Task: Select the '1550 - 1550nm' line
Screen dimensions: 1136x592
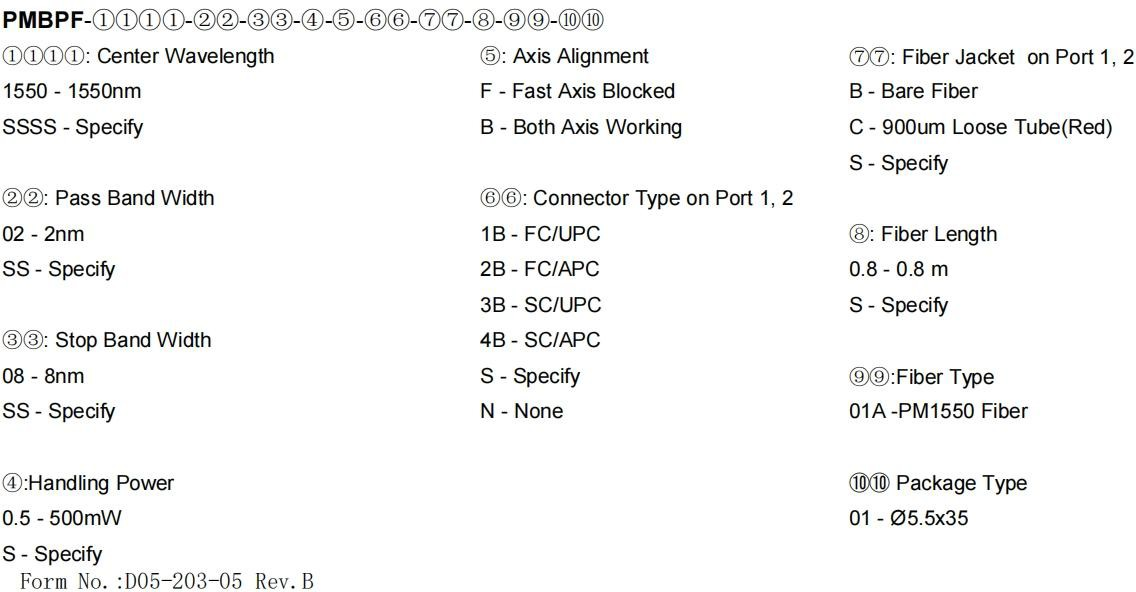Action: [x=72, y=91]
